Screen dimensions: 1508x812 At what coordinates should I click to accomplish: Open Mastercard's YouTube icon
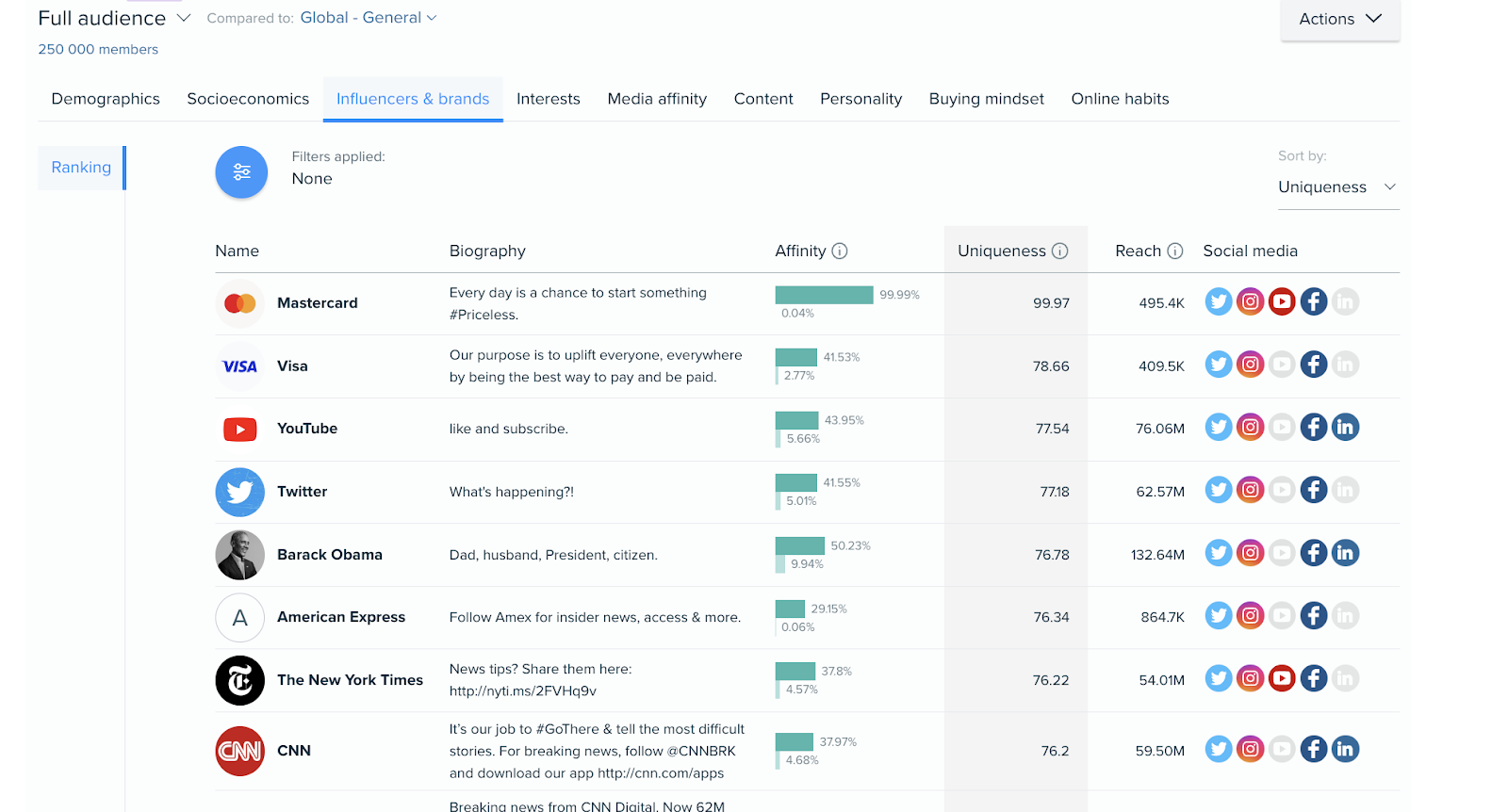1282,301
